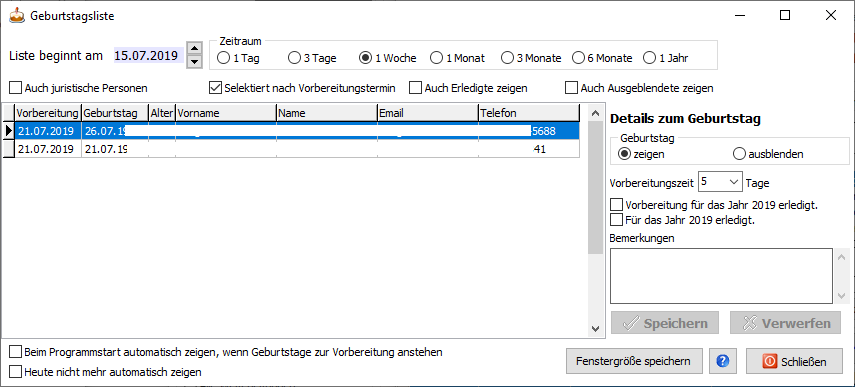Sort list by Geburtstag column header
Viewport: 855px width, 387px height.
pyautogui.click(x=115, y=113)
